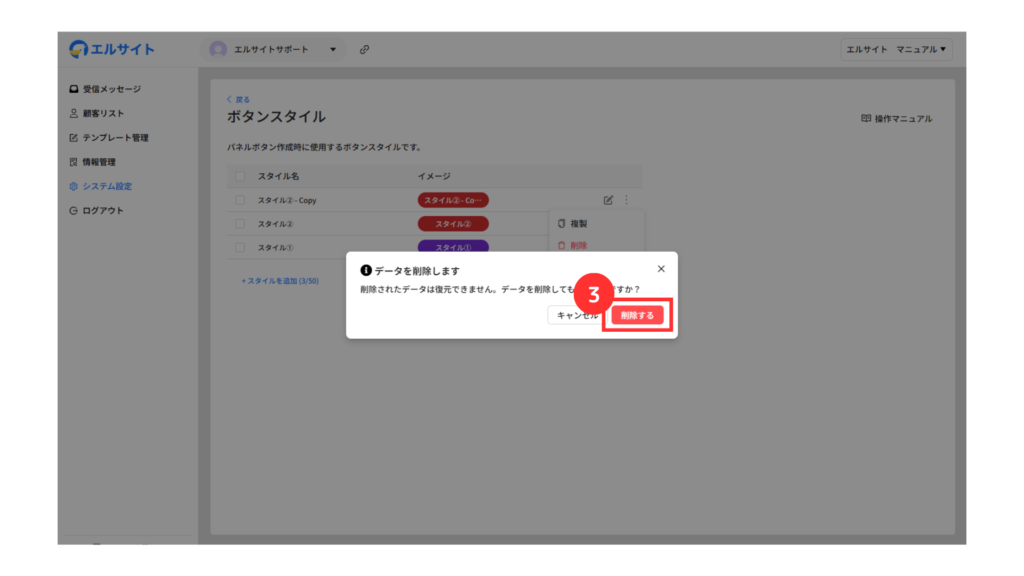
Task: Select システム設定 in the sidebar
Action: coord(107,186)
